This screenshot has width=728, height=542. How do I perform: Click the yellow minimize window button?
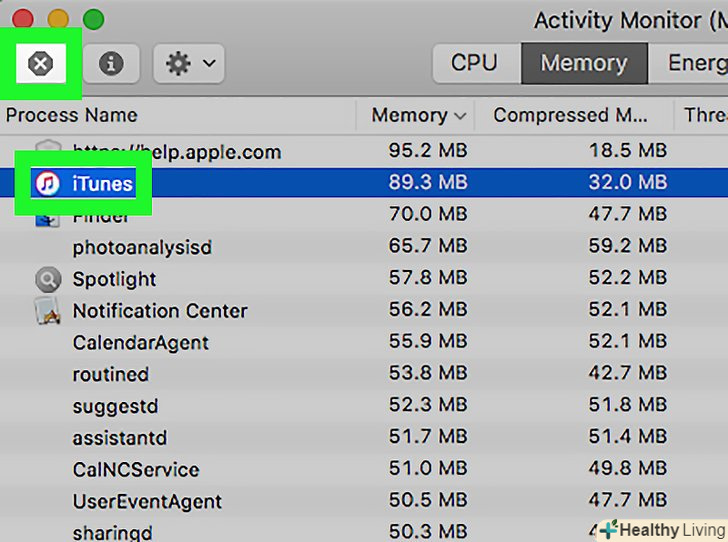[58, 19]
